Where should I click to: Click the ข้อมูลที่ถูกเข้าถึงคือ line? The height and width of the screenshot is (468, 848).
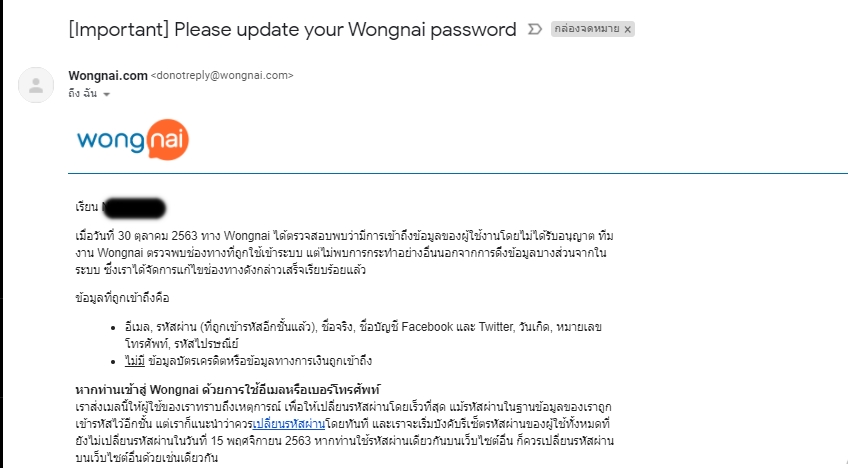click(x=123, y=298)
